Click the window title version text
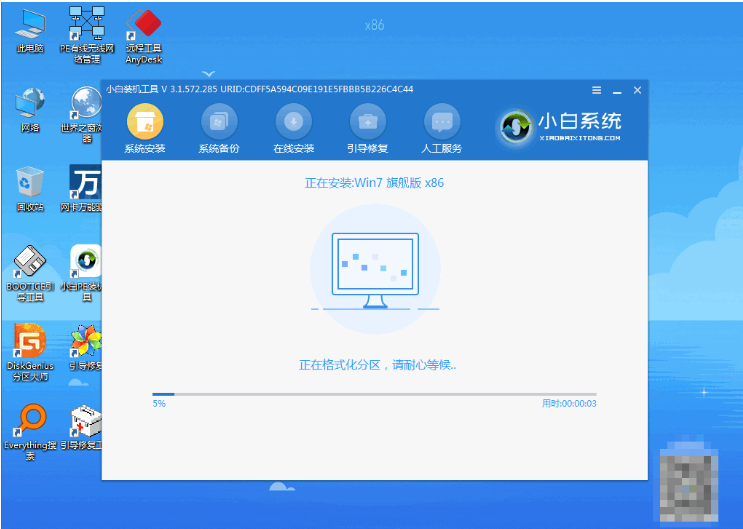Screen dimensions: 743x529 point(259,89)
